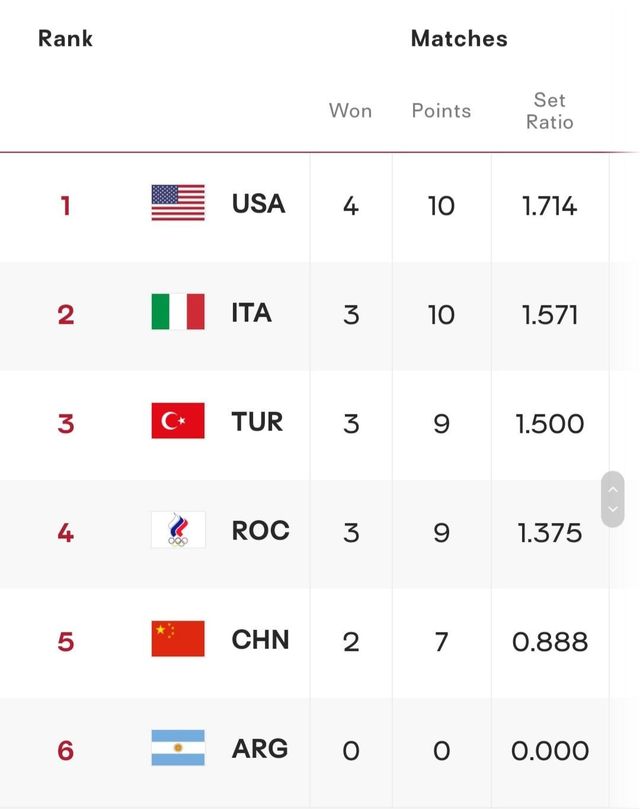Click the Italy flag icon
The image size is (640, 809).
(x=178, y=312)
